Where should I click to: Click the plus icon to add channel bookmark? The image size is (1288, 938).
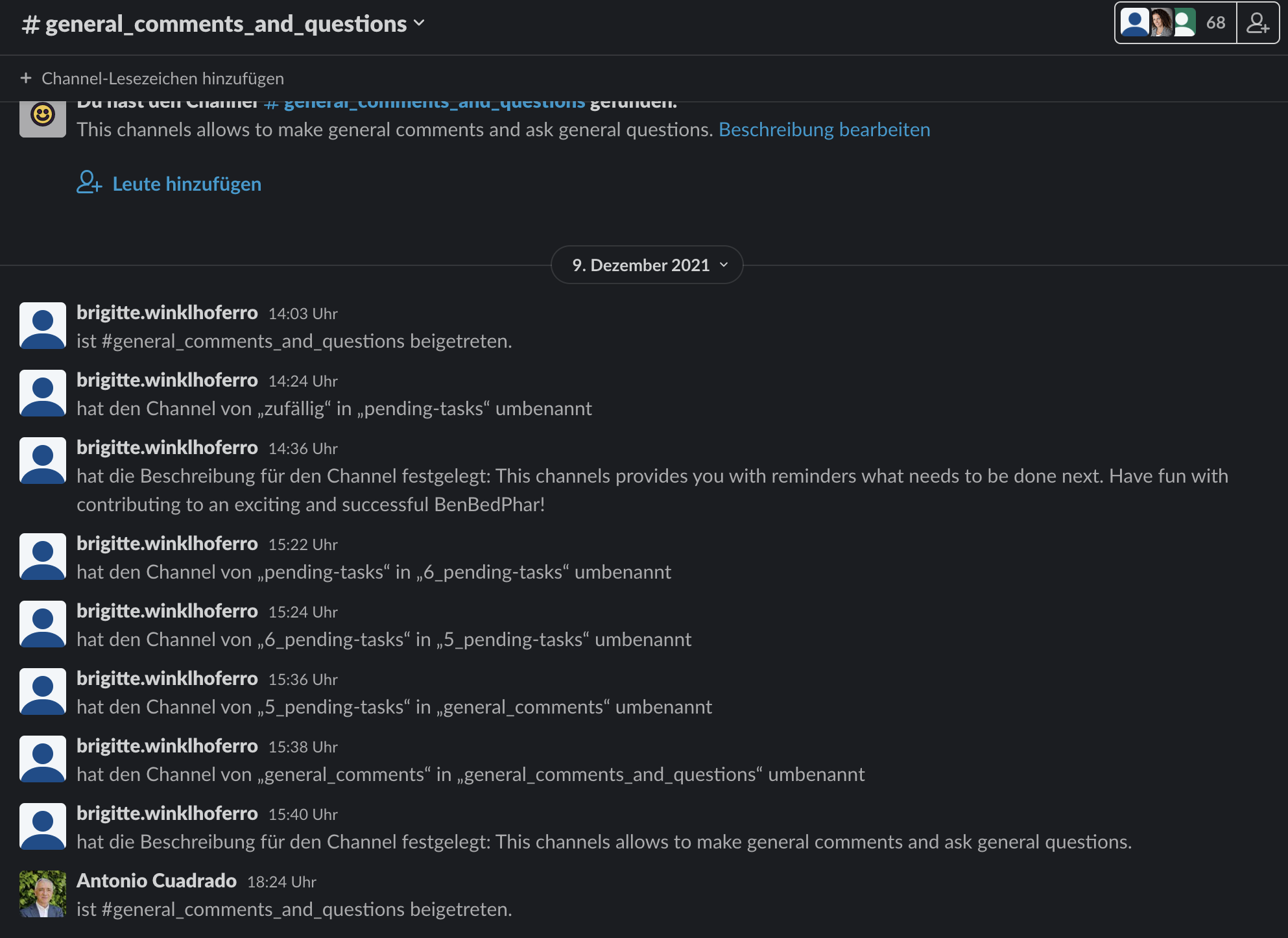click(x=26, y=78)
